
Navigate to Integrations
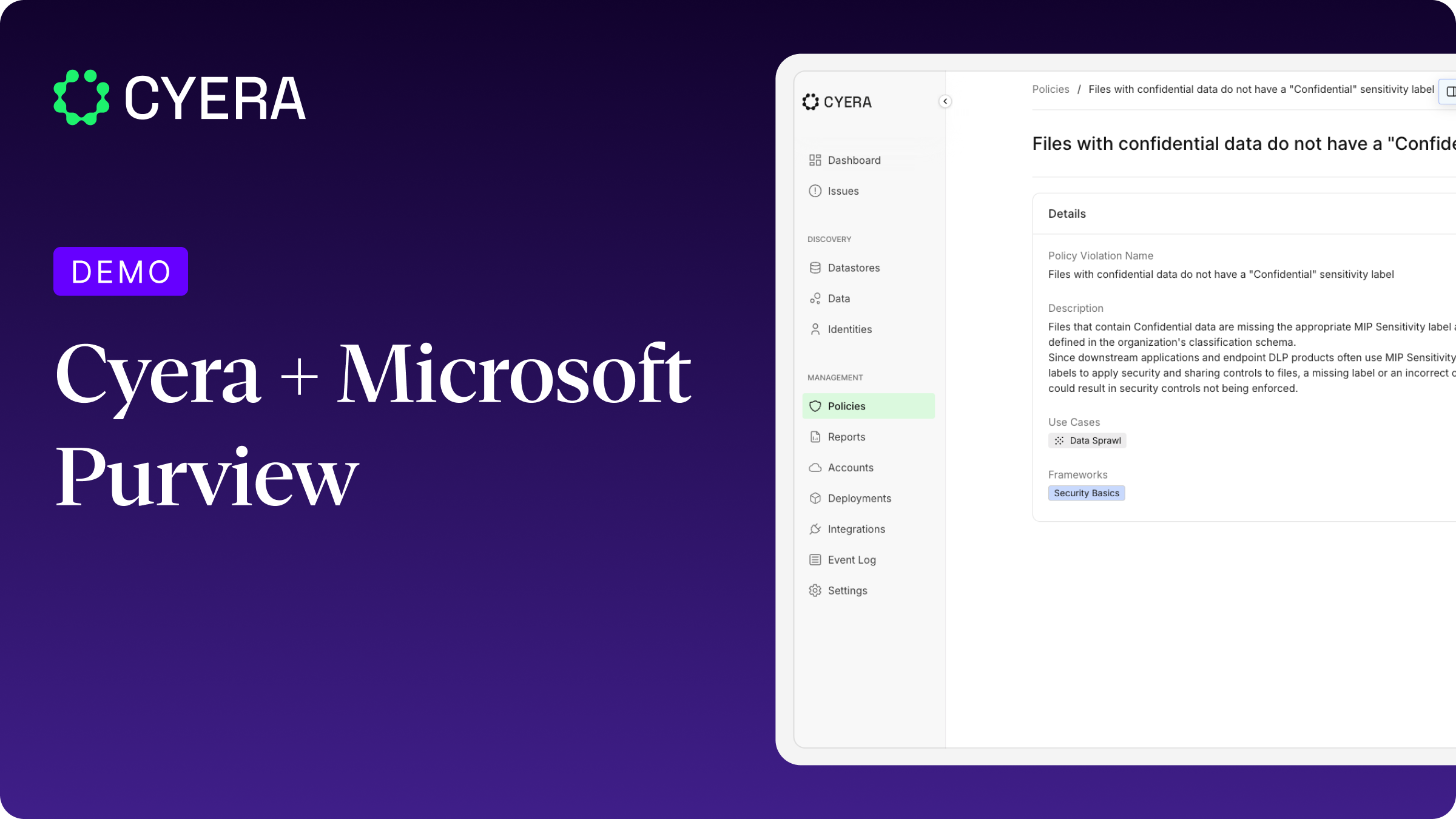click(868, 529)
